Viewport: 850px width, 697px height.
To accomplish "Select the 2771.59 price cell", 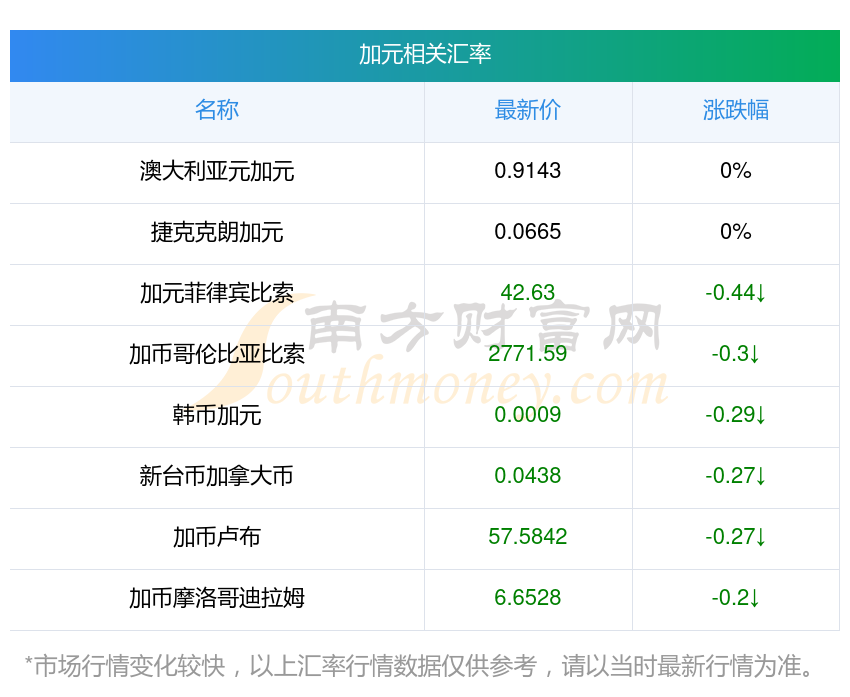I will click(528, 354).
